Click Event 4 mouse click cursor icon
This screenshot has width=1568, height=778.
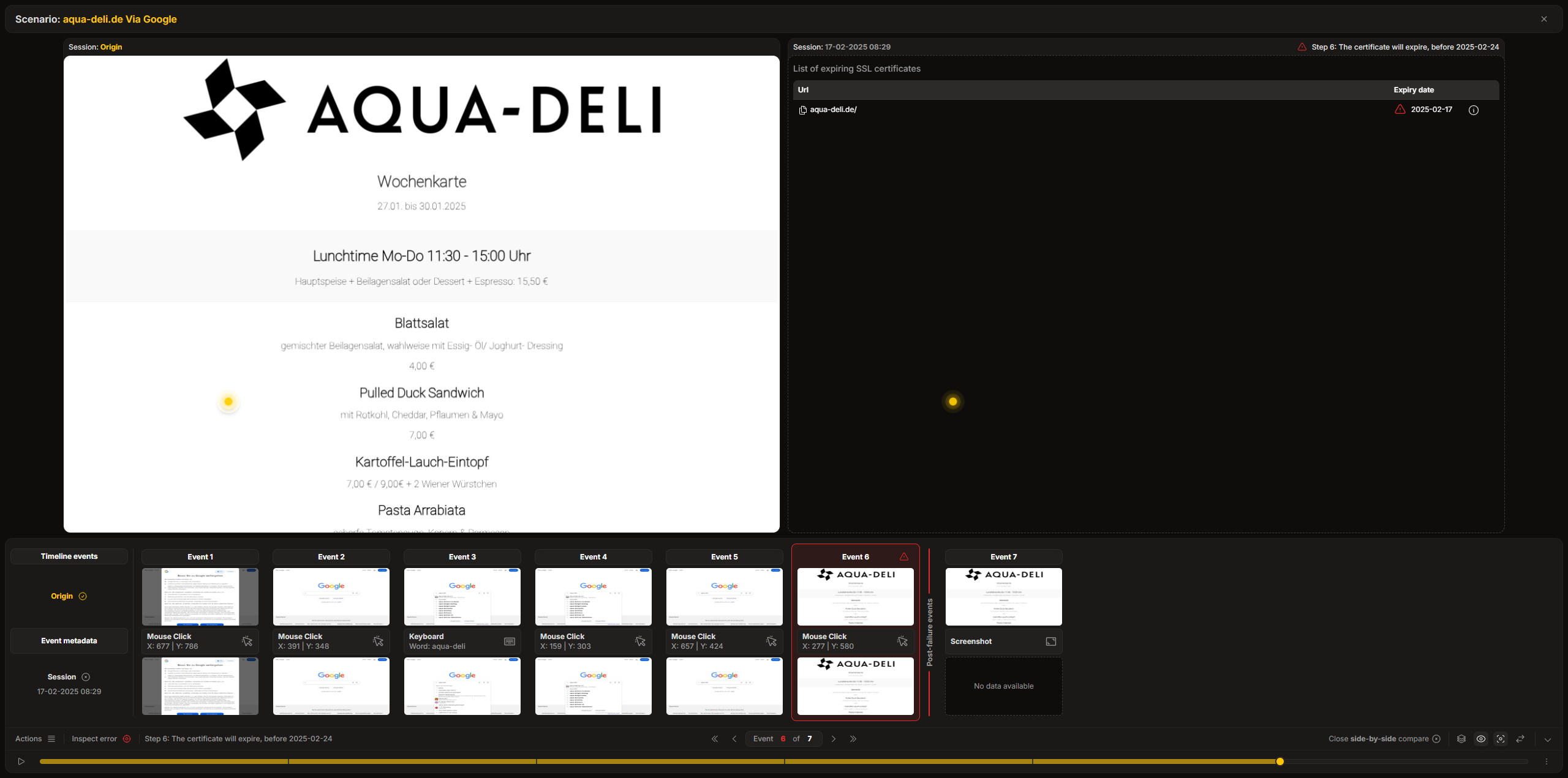click(x=641, y=641)
